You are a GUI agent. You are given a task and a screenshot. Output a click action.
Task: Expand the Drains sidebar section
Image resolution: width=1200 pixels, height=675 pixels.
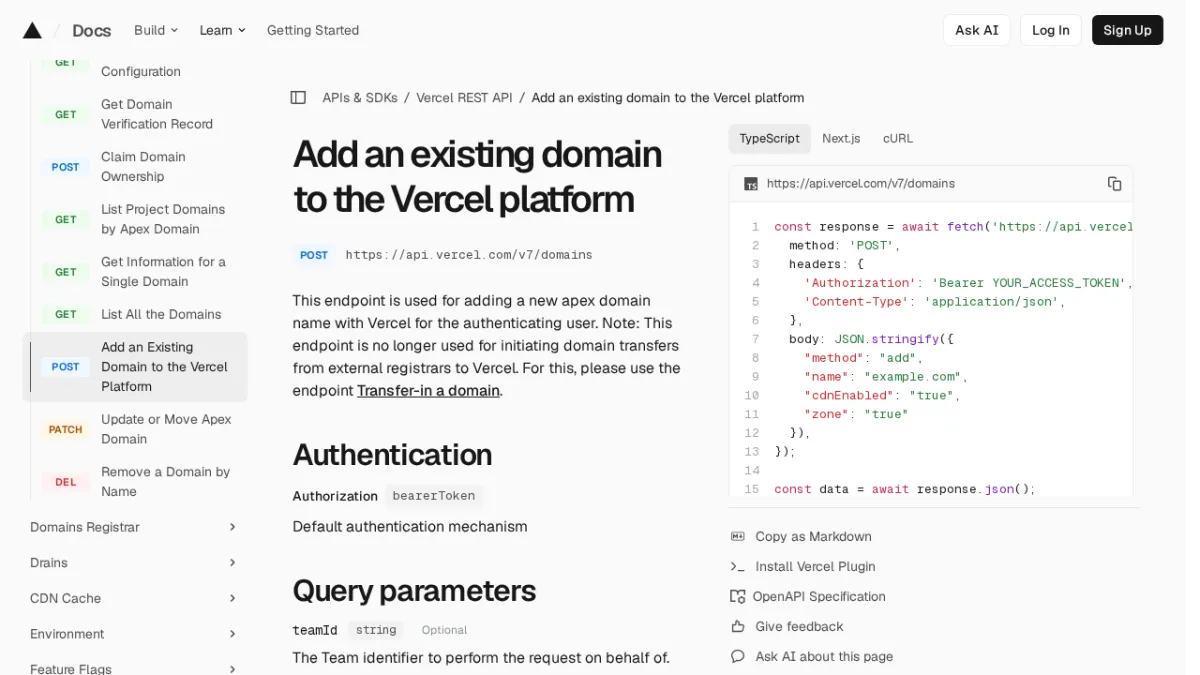134,563
